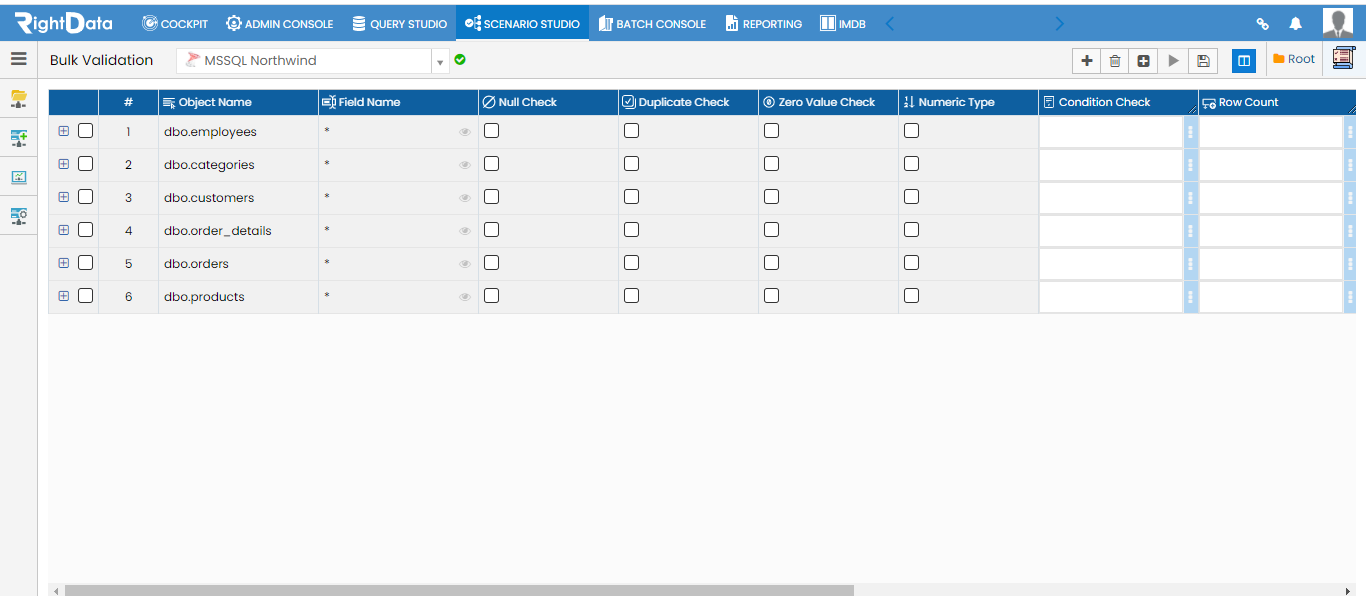This screenshot has width=1366, height=596.
Task: Click the open folder sidebar icon
Action: point(19,99)
